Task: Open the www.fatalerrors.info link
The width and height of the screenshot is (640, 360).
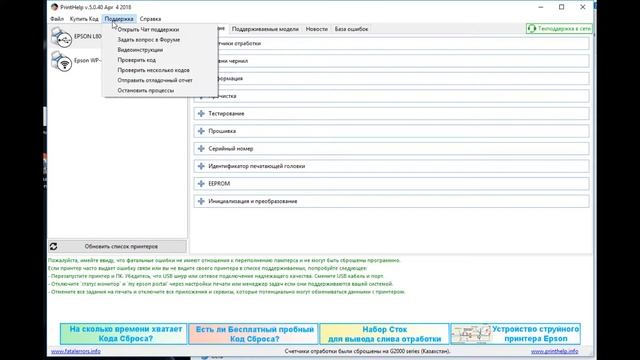Action: tap(76, 351)
